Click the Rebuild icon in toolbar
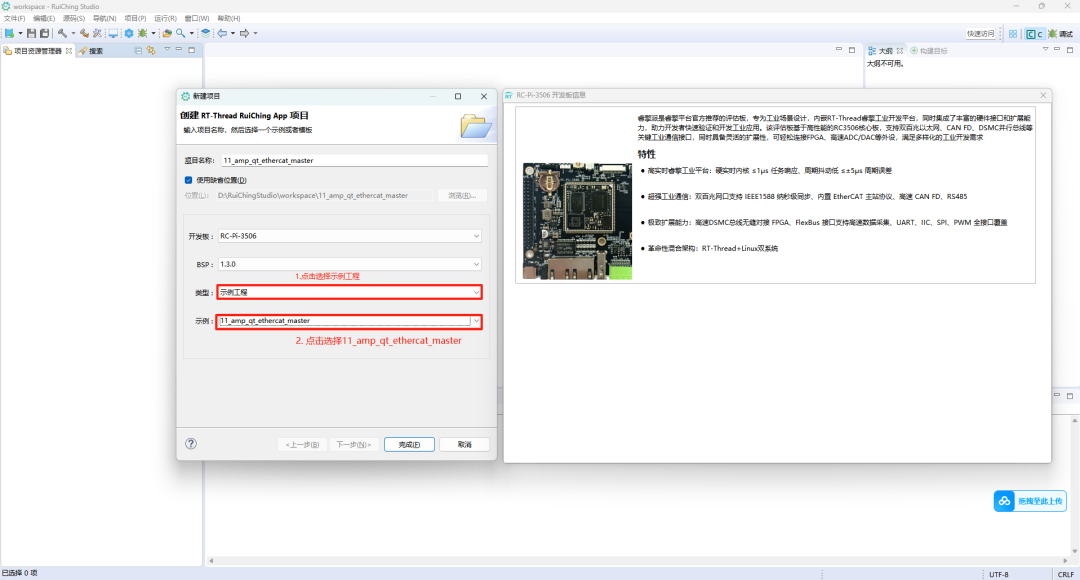 click(x=84, y=33)
